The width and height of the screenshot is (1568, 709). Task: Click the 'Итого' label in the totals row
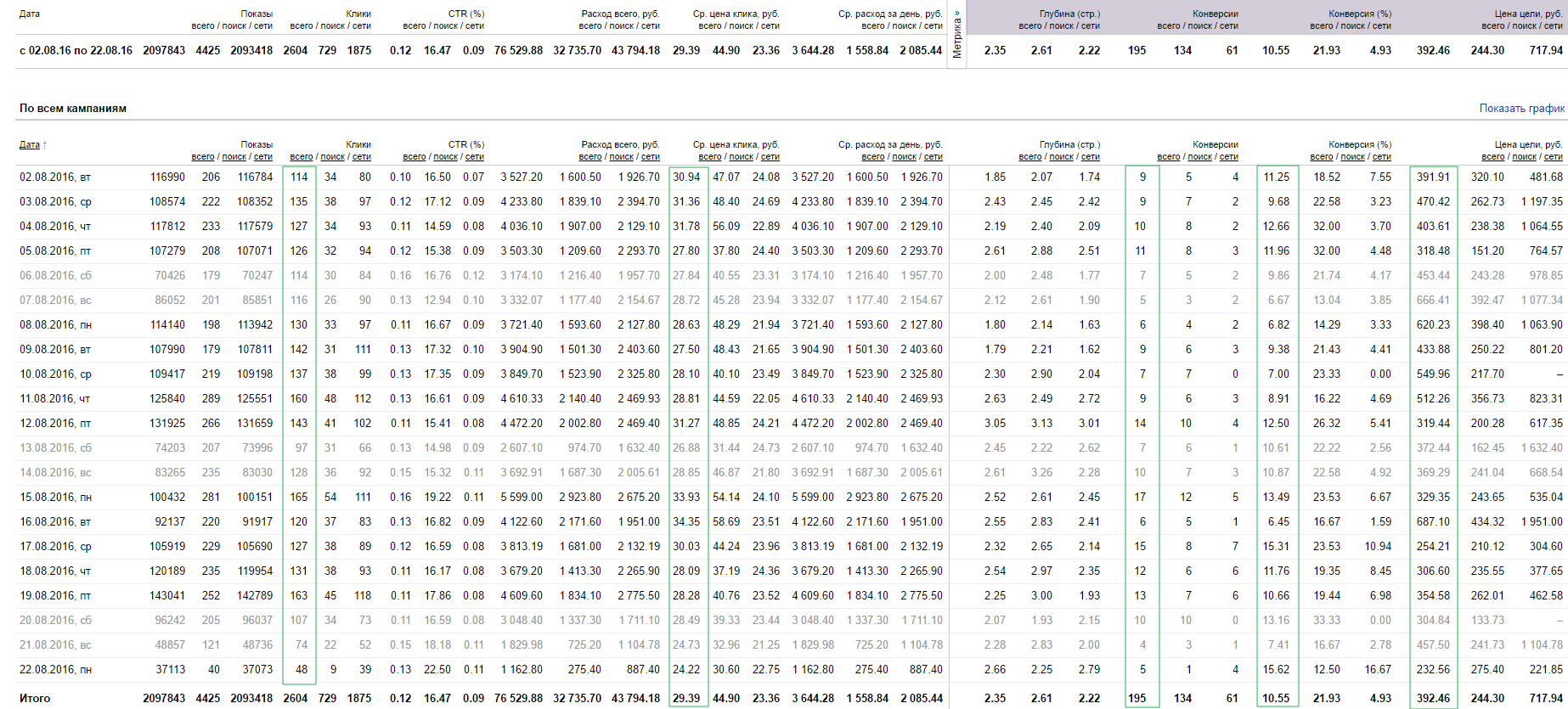35,699
